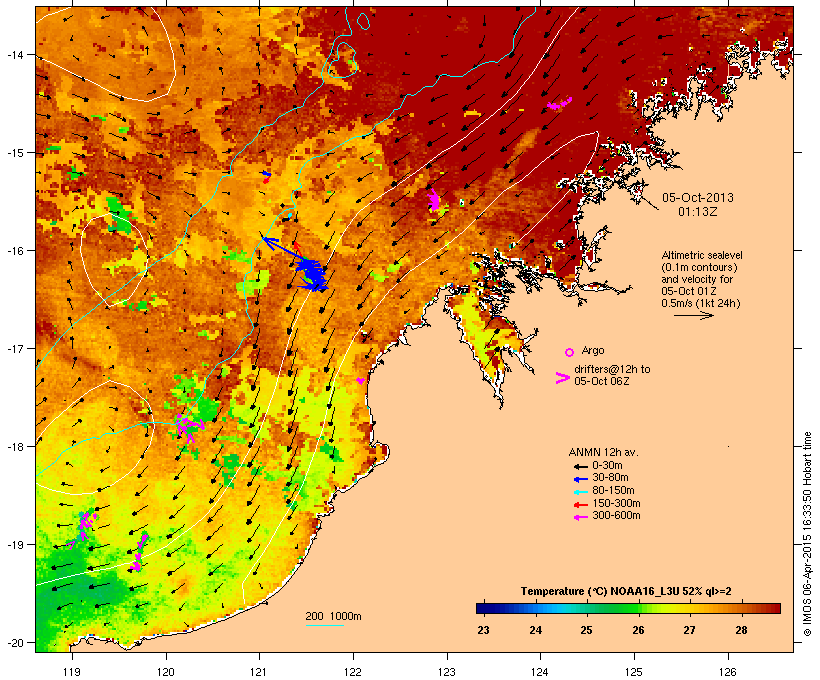Click the longitude axis label 121
The image size is (820, 680).
coord(259,672)
